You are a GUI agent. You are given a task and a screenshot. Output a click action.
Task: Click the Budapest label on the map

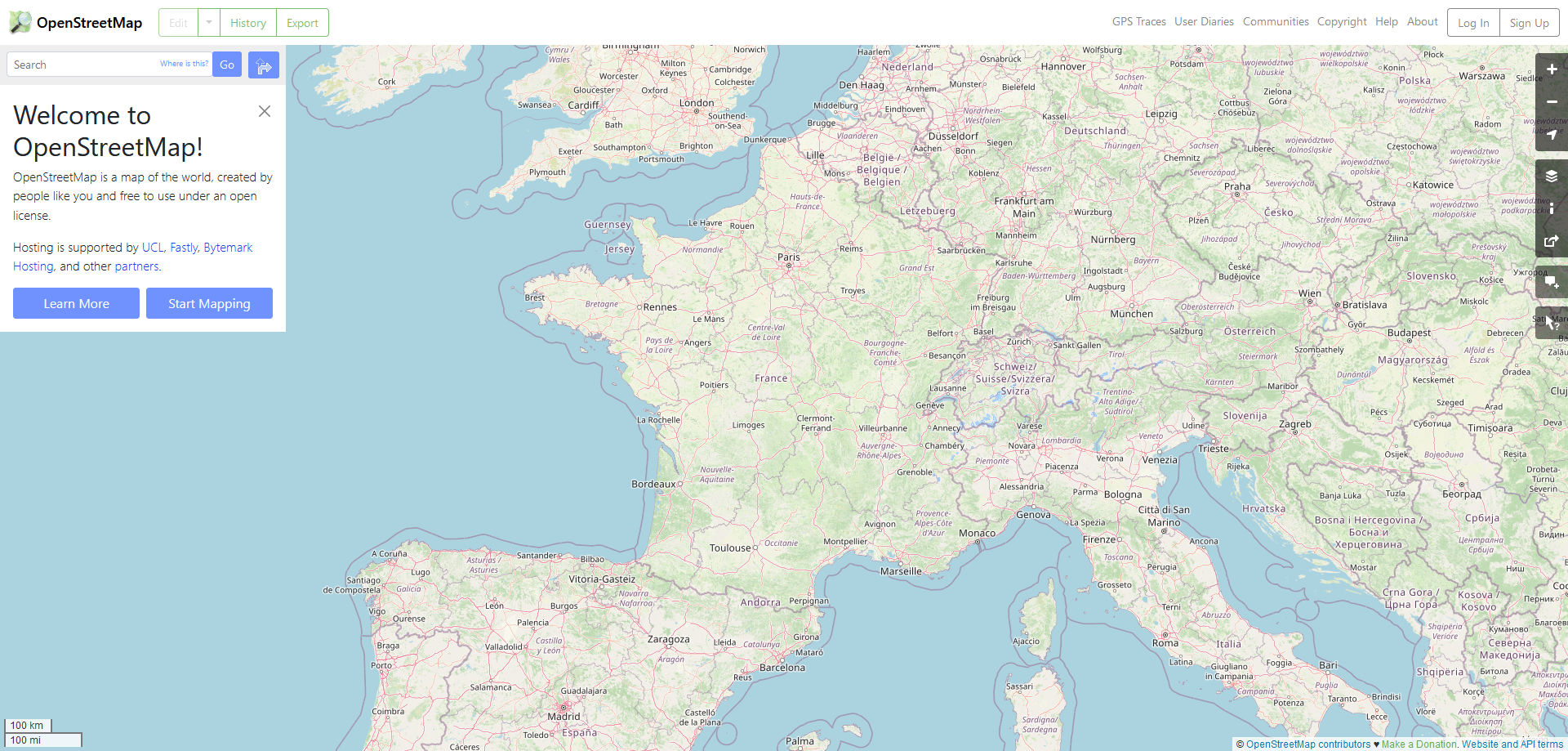(x=1410, y=333)
